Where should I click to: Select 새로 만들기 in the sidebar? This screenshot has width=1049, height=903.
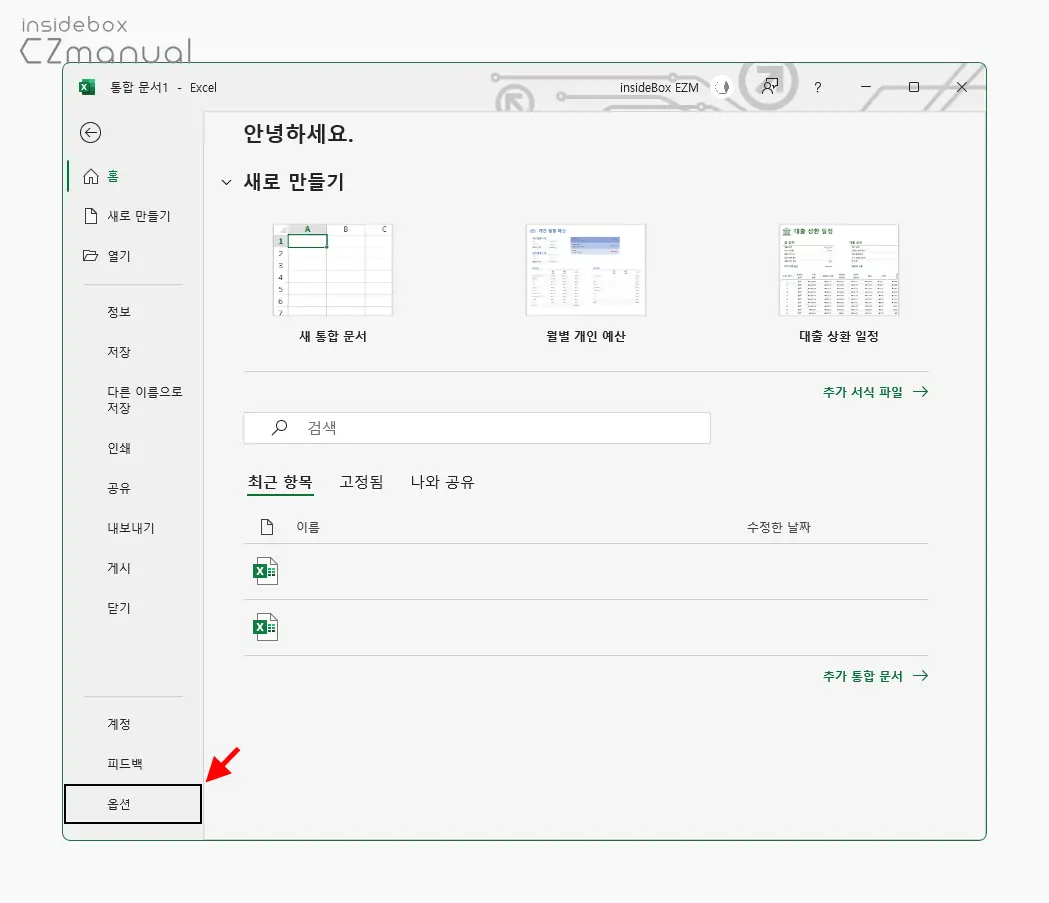(134, 216)
